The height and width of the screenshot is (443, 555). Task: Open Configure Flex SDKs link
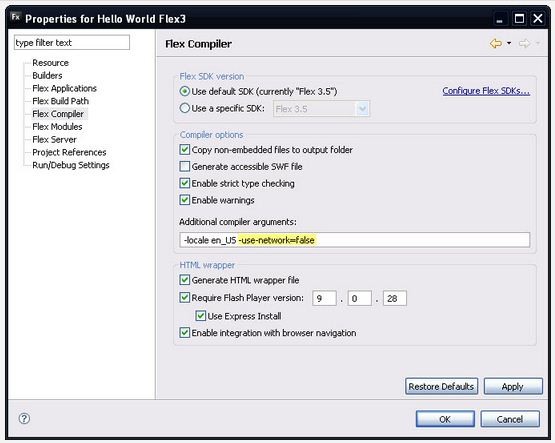click(486, 91)
